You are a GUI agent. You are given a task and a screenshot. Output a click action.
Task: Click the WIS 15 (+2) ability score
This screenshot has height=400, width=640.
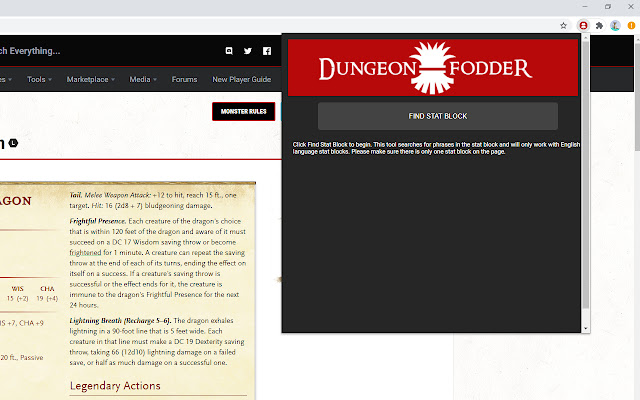[x=18, y=294]
